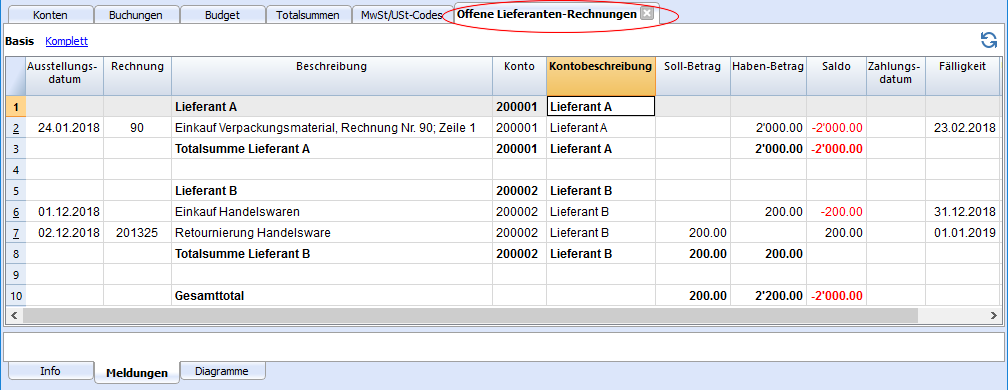Click the Fälligkeit column header
The width and height of the screenshot is (1008, 390).
coord(962,76)
